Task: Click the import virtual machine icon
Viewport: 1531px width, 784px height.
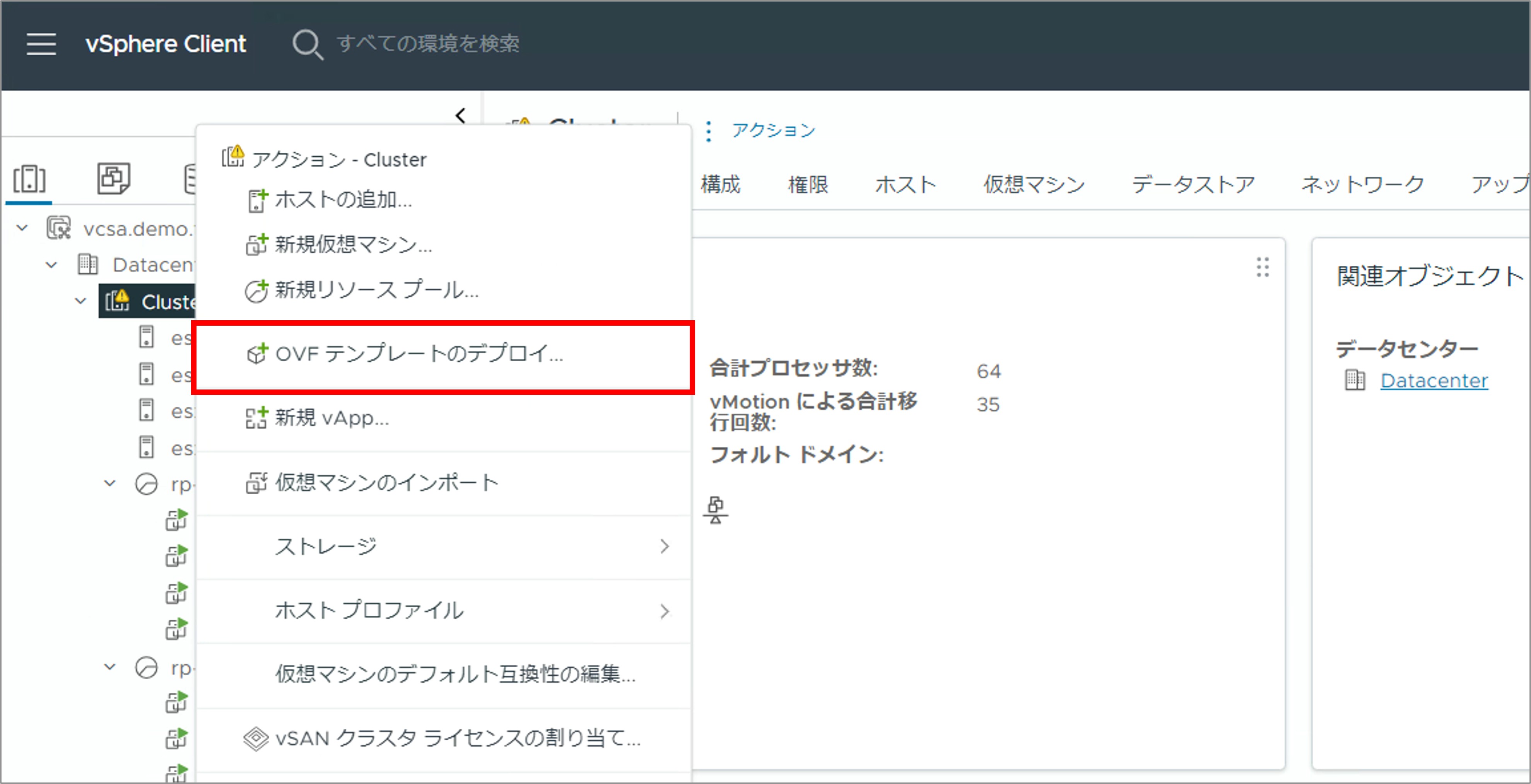Action: pos(256,483)
